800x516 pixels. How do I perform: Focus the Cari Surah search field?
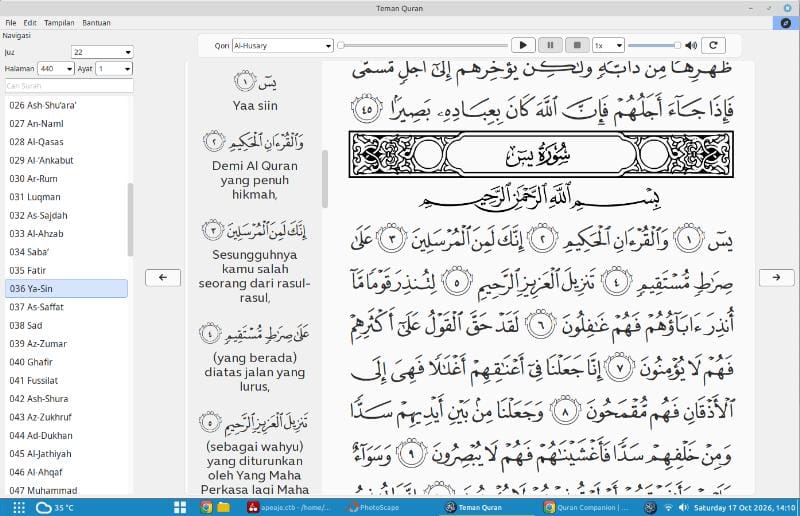69,86
